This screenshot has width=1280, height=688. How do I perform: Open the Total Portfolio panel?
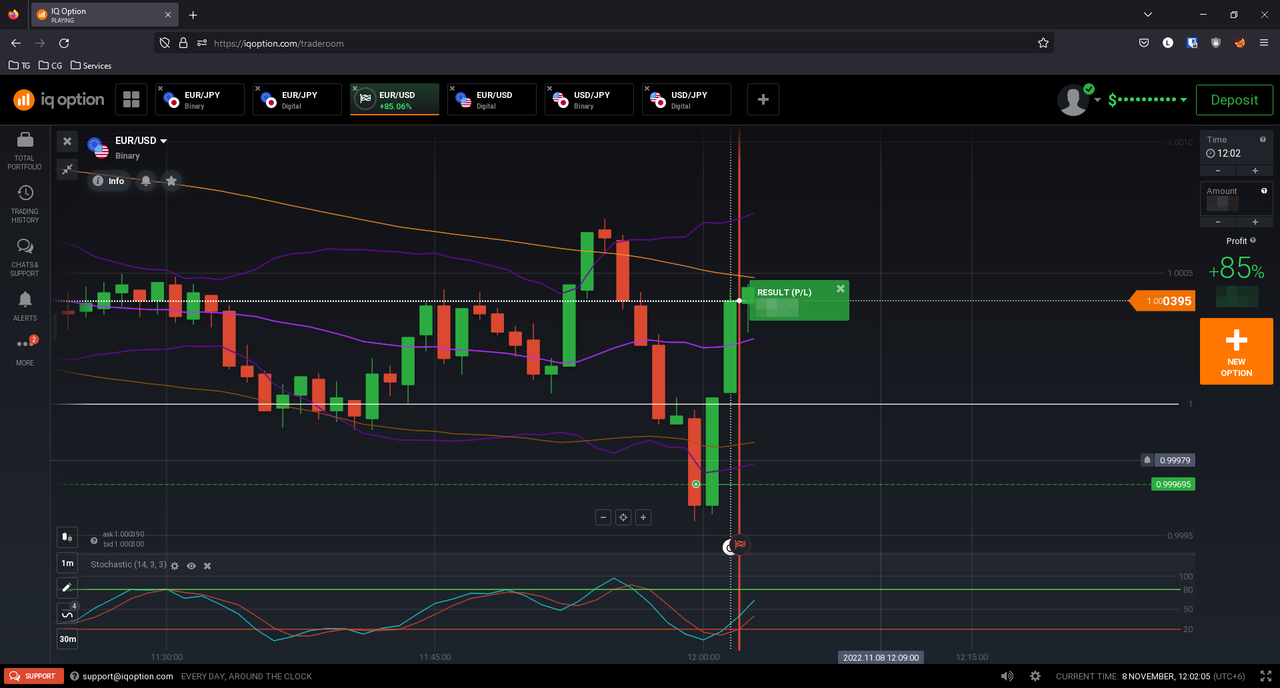[25, 151]
